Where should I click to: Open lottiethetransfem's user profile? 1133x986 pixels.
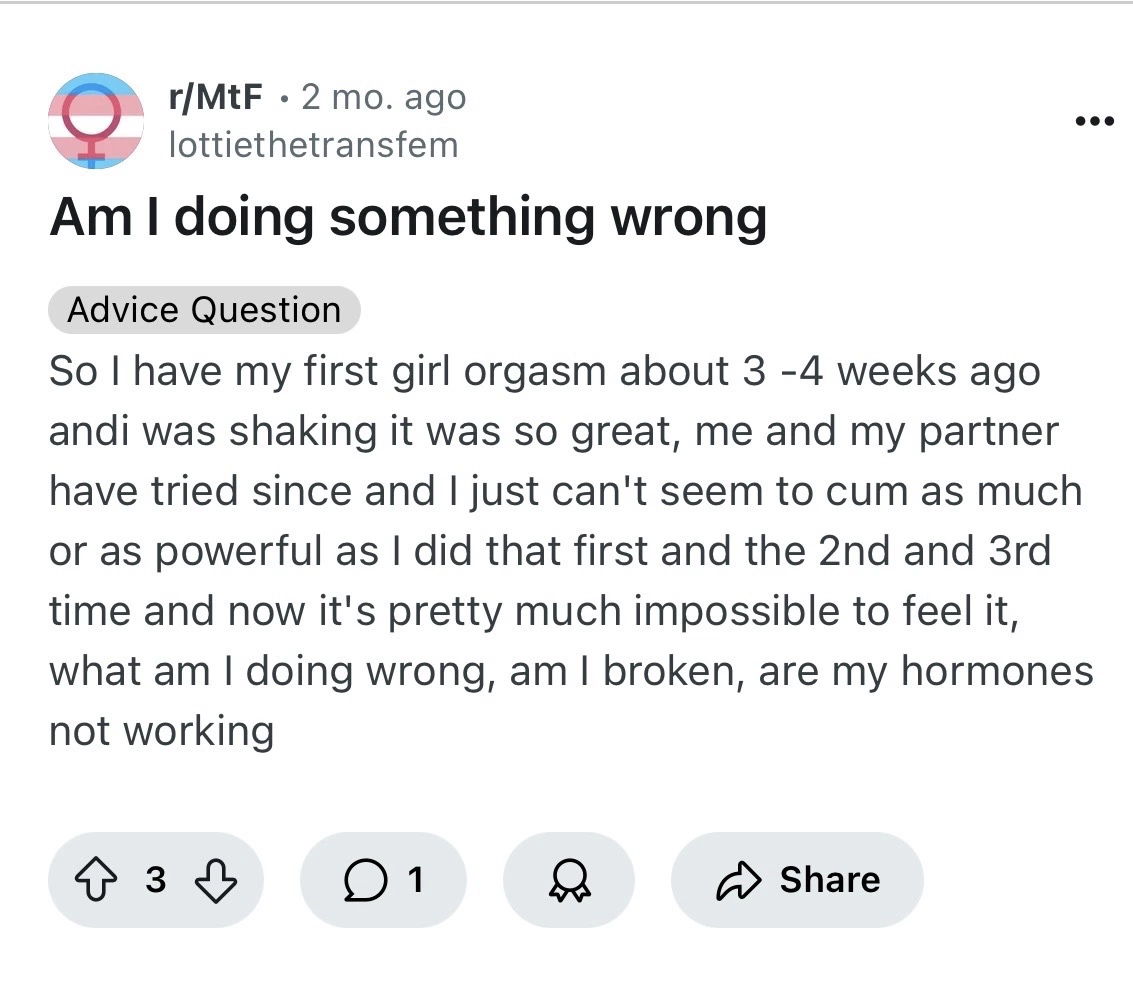[x=313, y=144]
